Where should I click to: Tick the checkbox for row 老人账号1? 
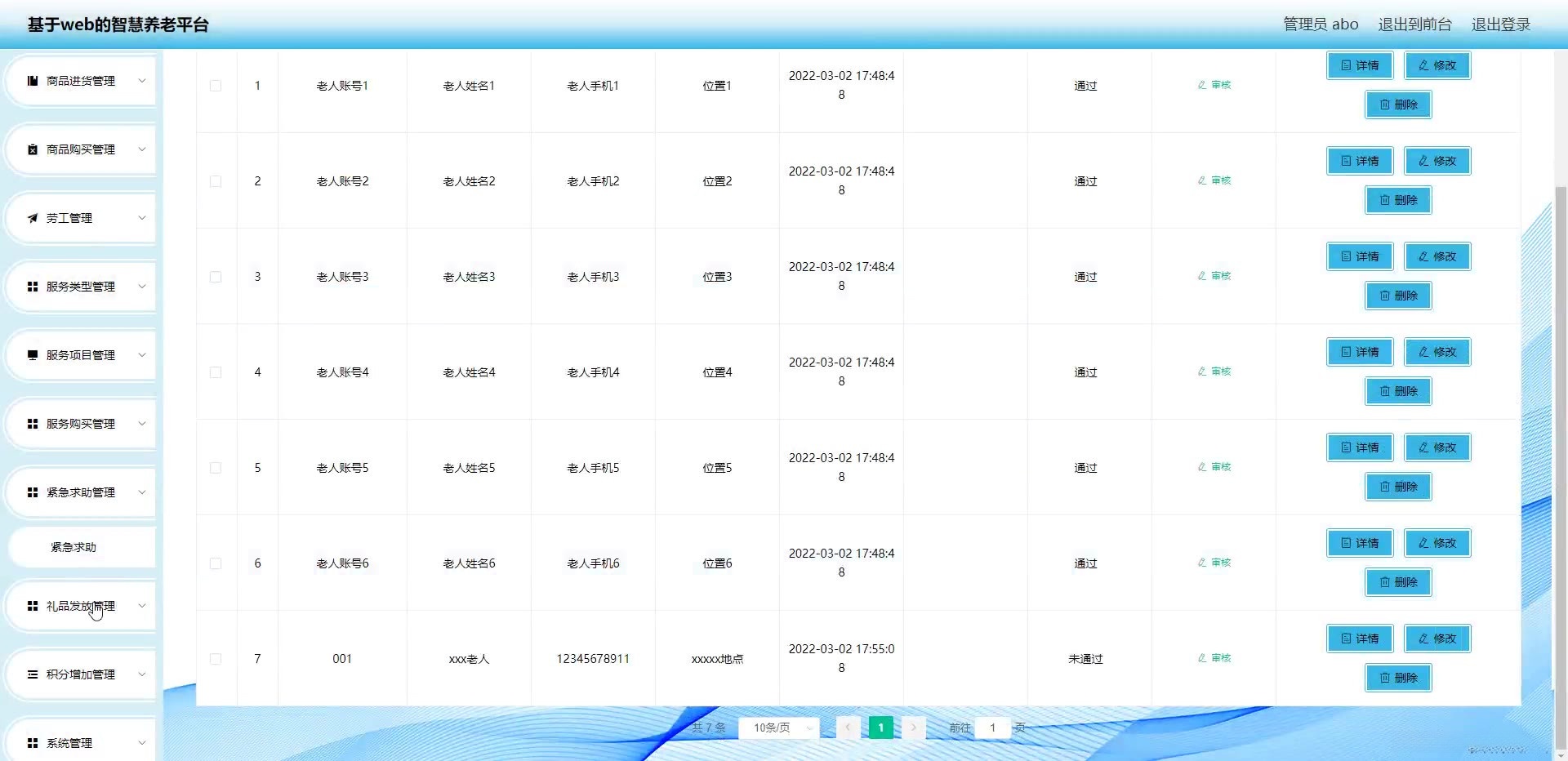coord(216,86)
